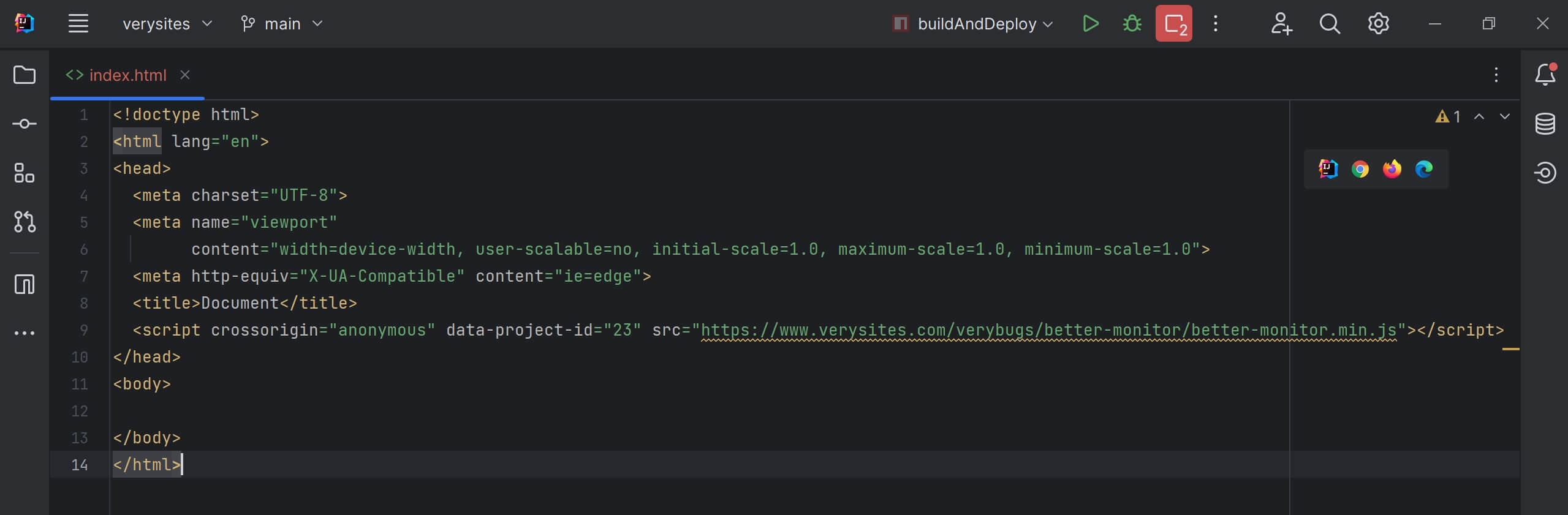
Task: Click the closing </head> tag
Action: (x=147, y=357)
